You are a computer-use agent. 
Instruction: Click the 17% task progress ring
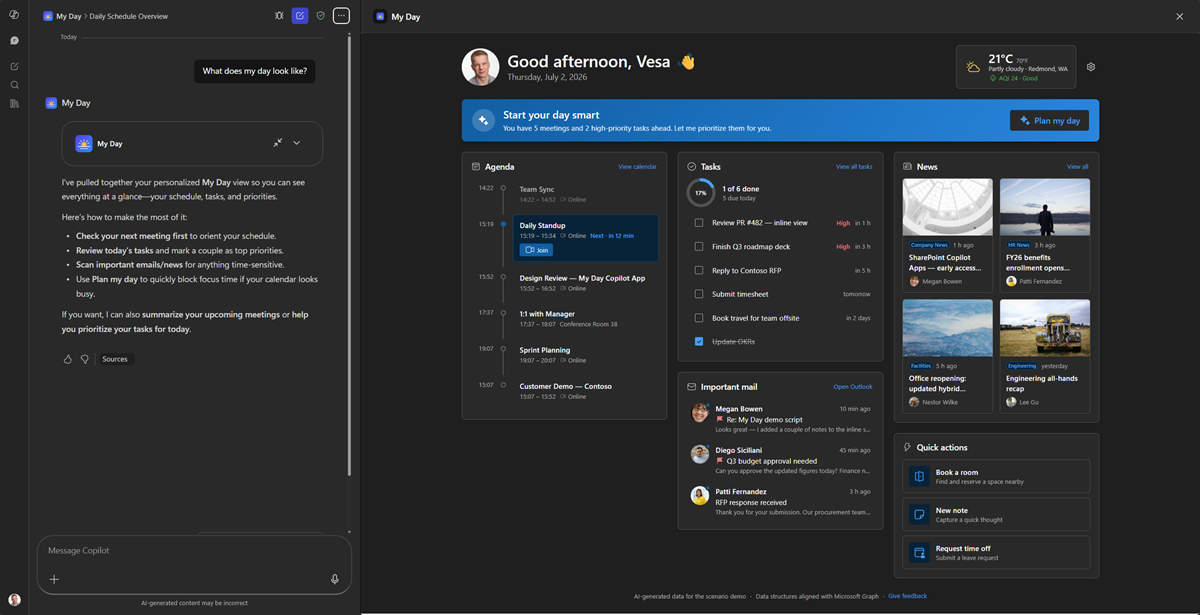point(701,193)
